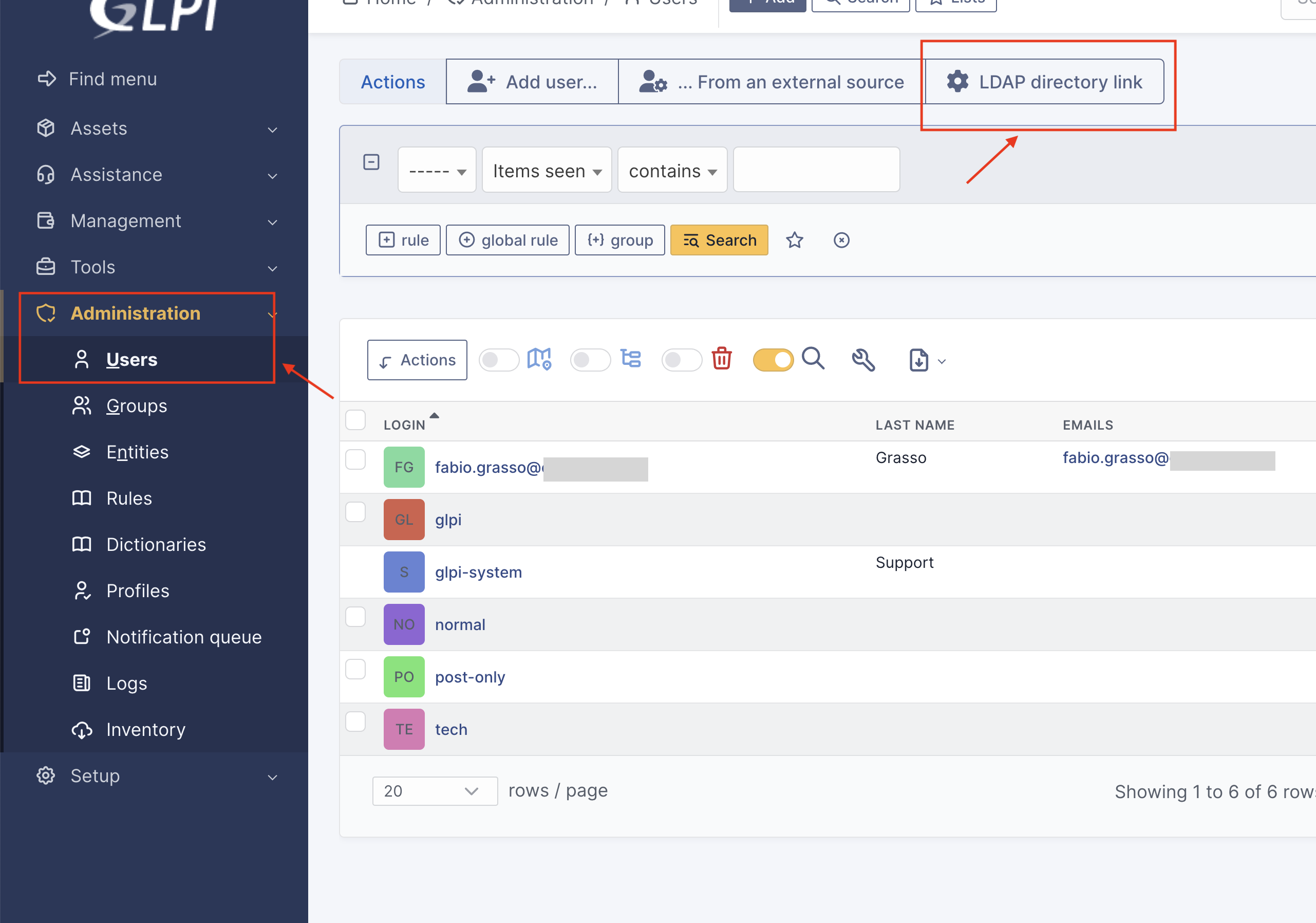1316x923 pixels.
Task: Clear search with circled X icon
Action: 841,240
